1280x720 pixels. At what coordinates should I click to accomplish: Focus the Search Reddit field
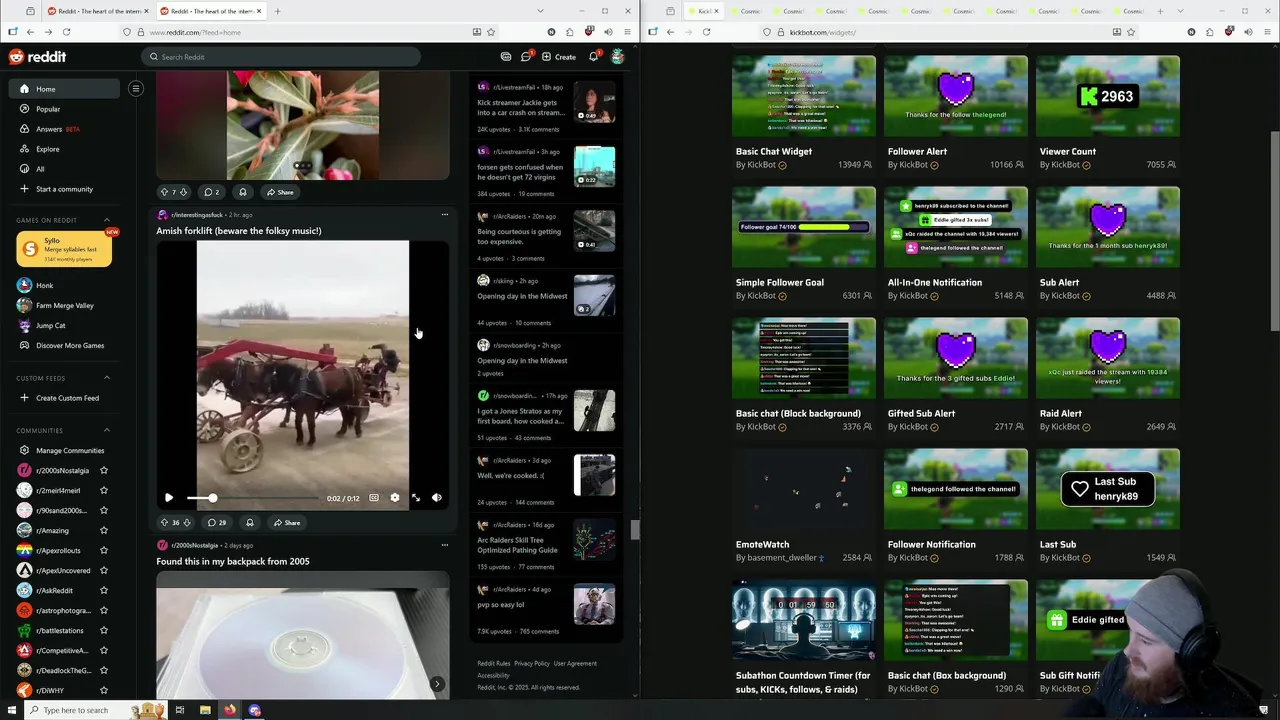click(x=281, y=57)
